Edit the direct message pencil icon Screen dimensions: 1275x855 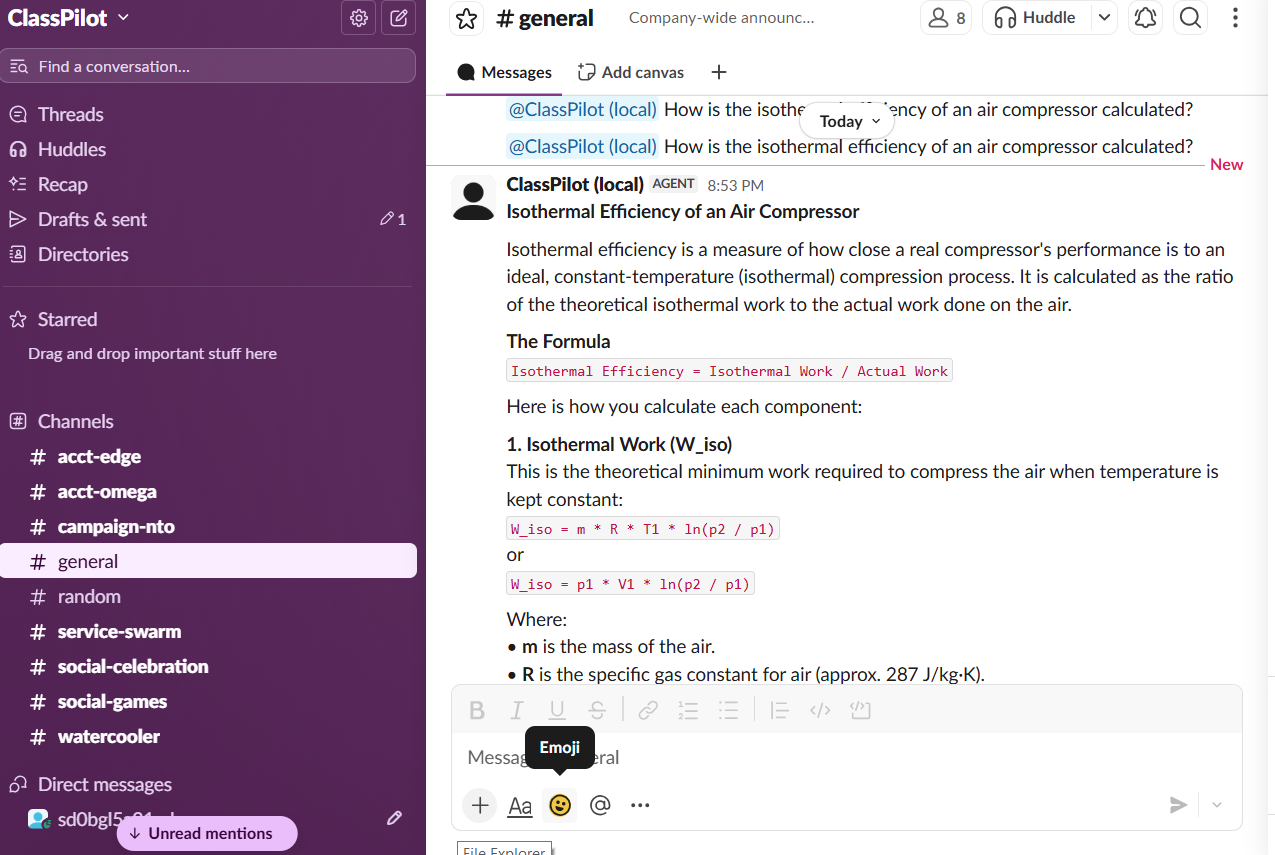click(x=394, y=818)
